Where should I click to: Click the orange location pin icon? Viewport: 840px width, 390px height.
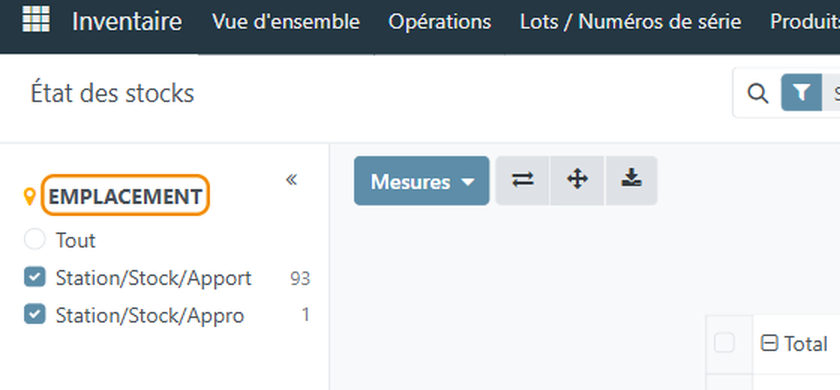pyautogui.click(x=30, y=197)
